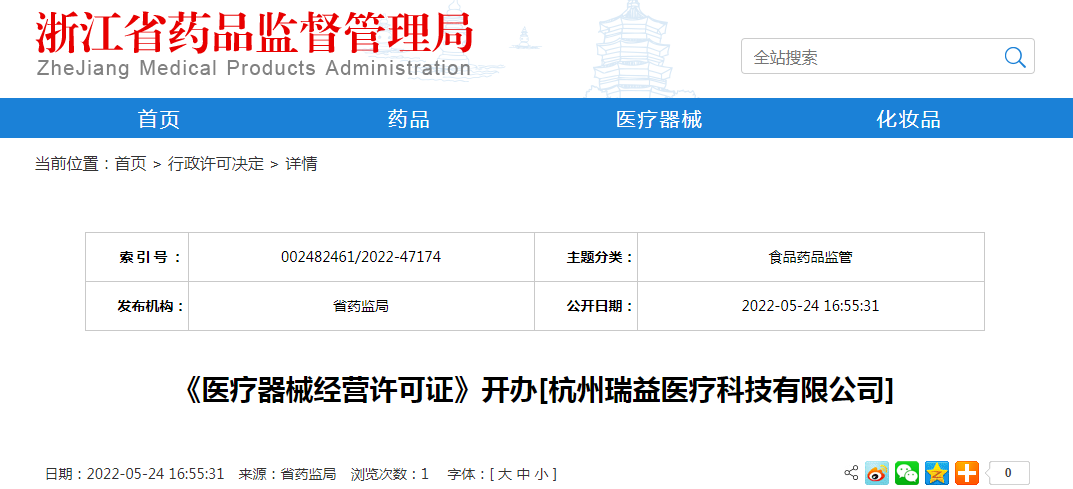Click the share count bubble
The width and height of the screenshot is (1073, 489).
(x=1008, y=473)
